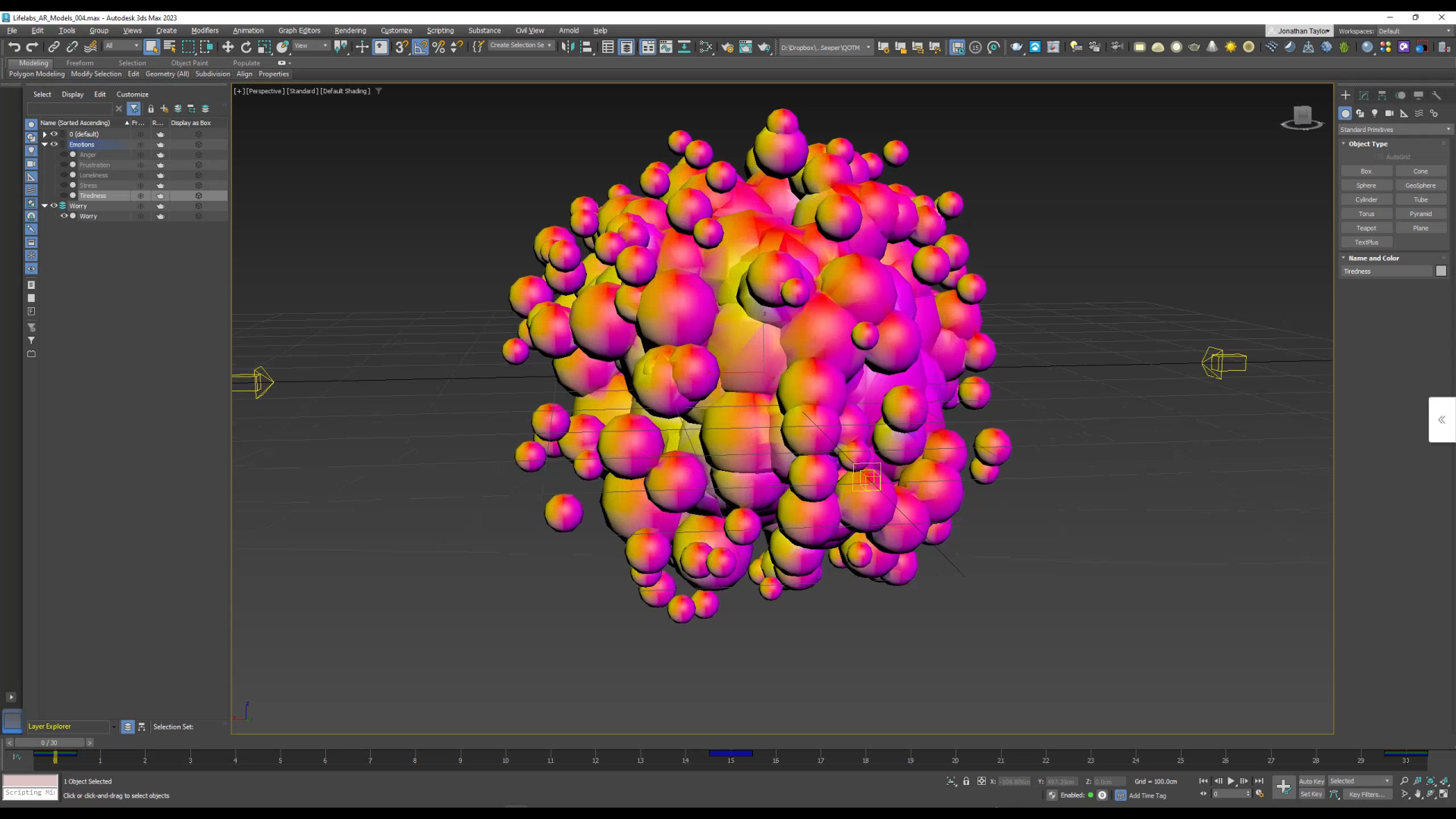Open the Tiredness object color swatch
Screen dimensions: 1456x819
point(1441,271)
